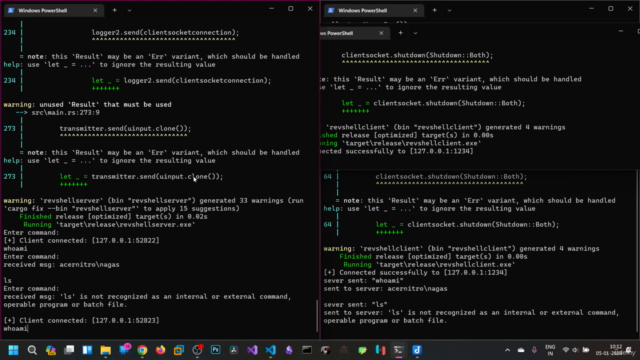Switch to Google Chrome on taskbar
Viewport: 640px width, 360px height.
pos(142,350)
